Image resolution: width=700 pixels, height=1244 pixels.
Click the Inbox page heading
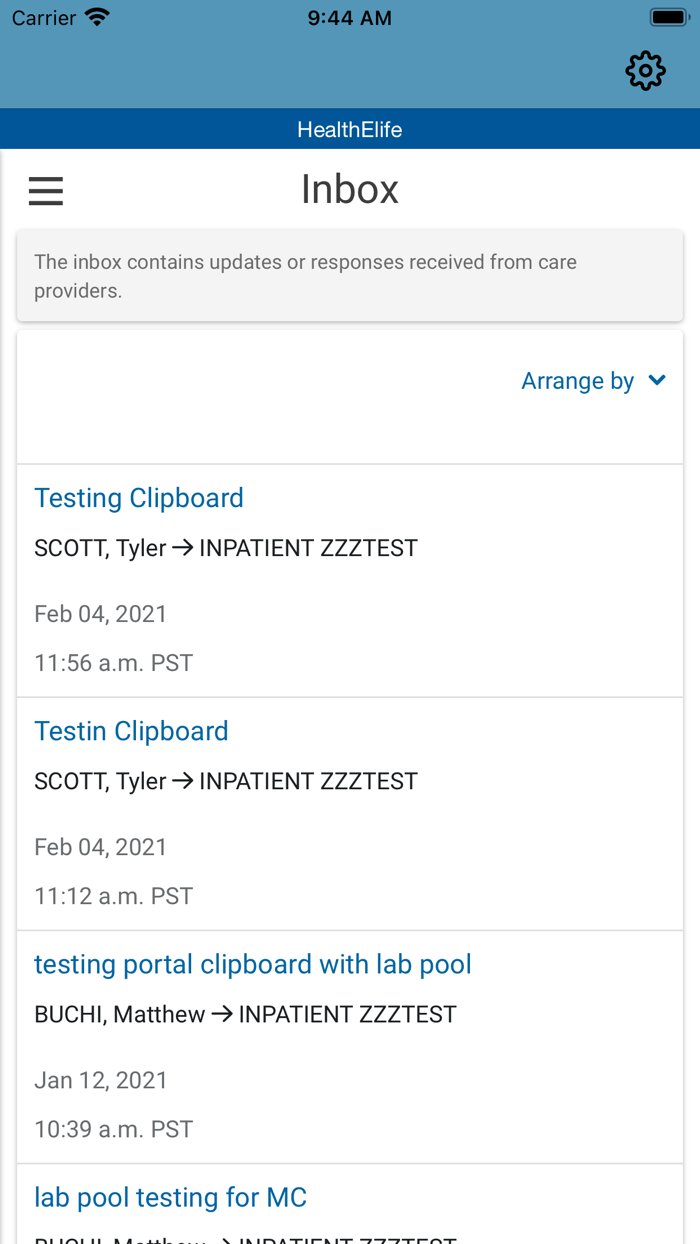pyautogui.click(x=350, y=189)
